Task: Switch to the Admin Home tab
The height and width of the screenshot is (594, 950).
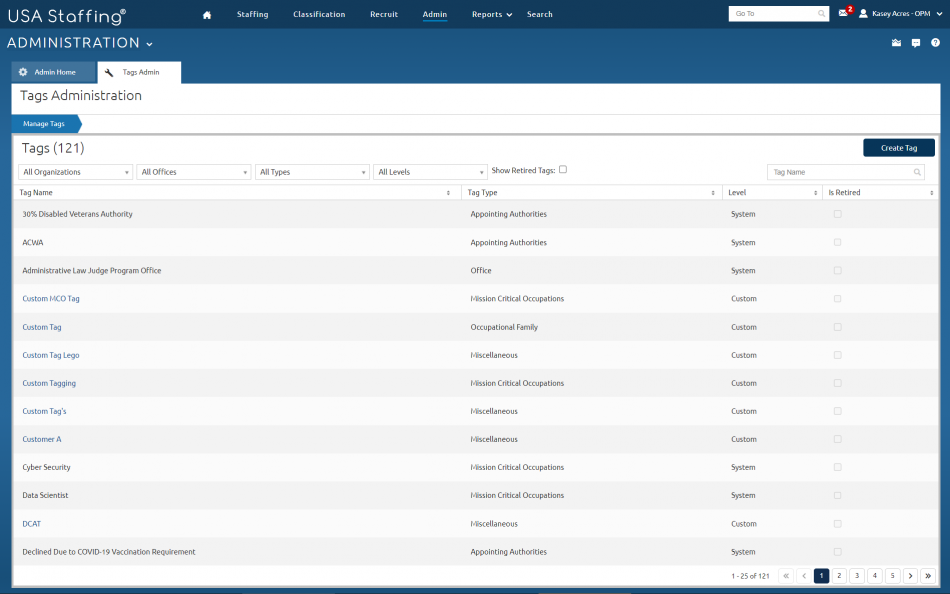Action: (53, 72)
